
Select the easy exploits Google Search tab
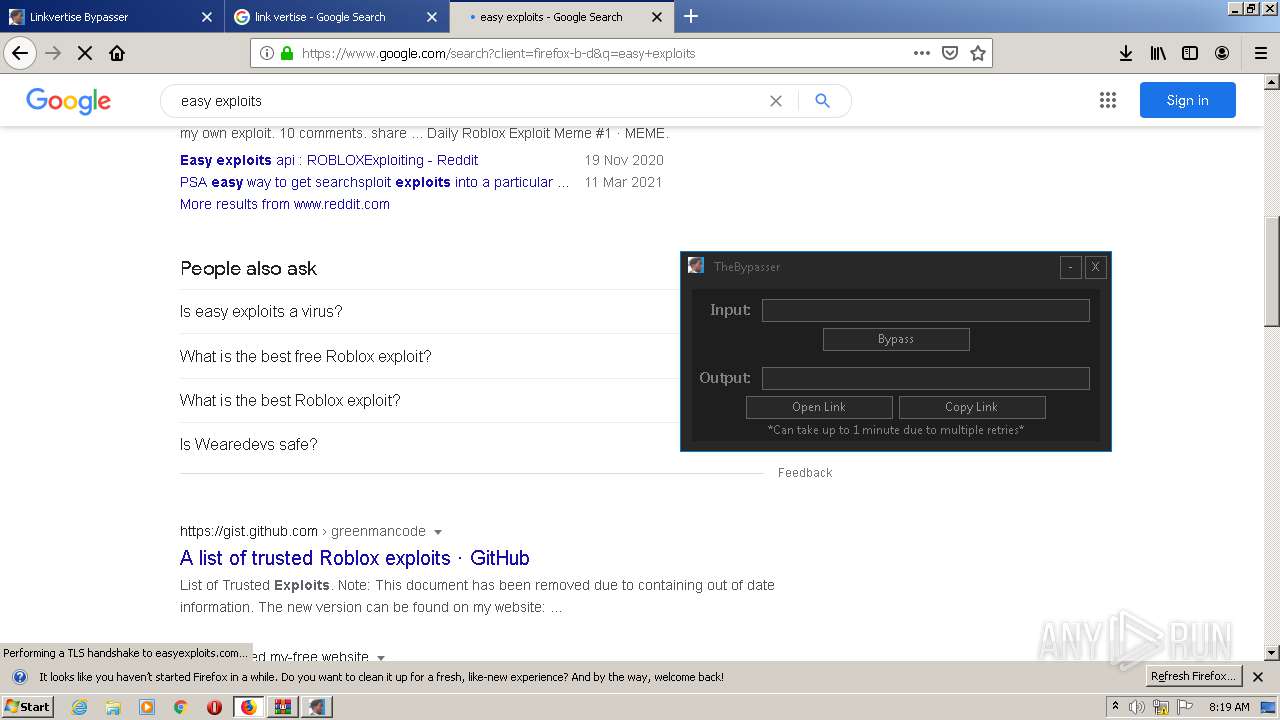coord(560,17)
